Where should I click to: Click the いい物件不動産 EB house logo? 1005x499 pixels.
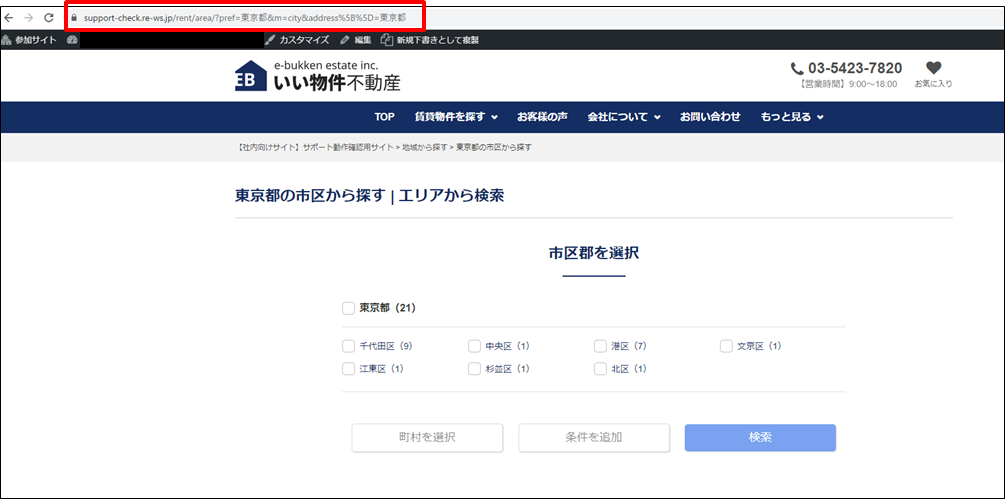point(251,77)
